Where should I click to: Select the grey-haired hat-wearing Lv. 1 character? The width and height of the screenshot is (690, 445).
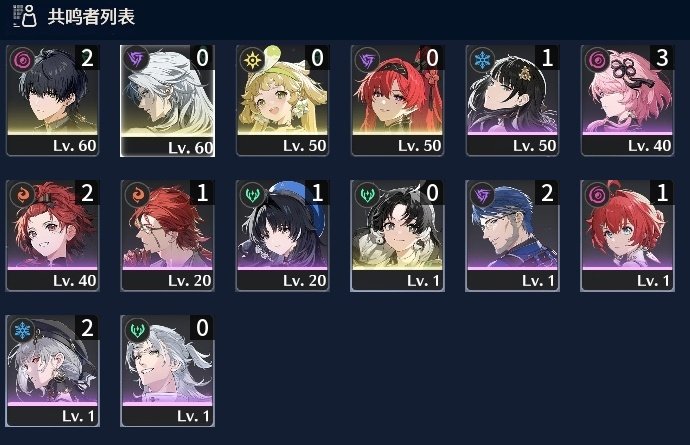52,371
